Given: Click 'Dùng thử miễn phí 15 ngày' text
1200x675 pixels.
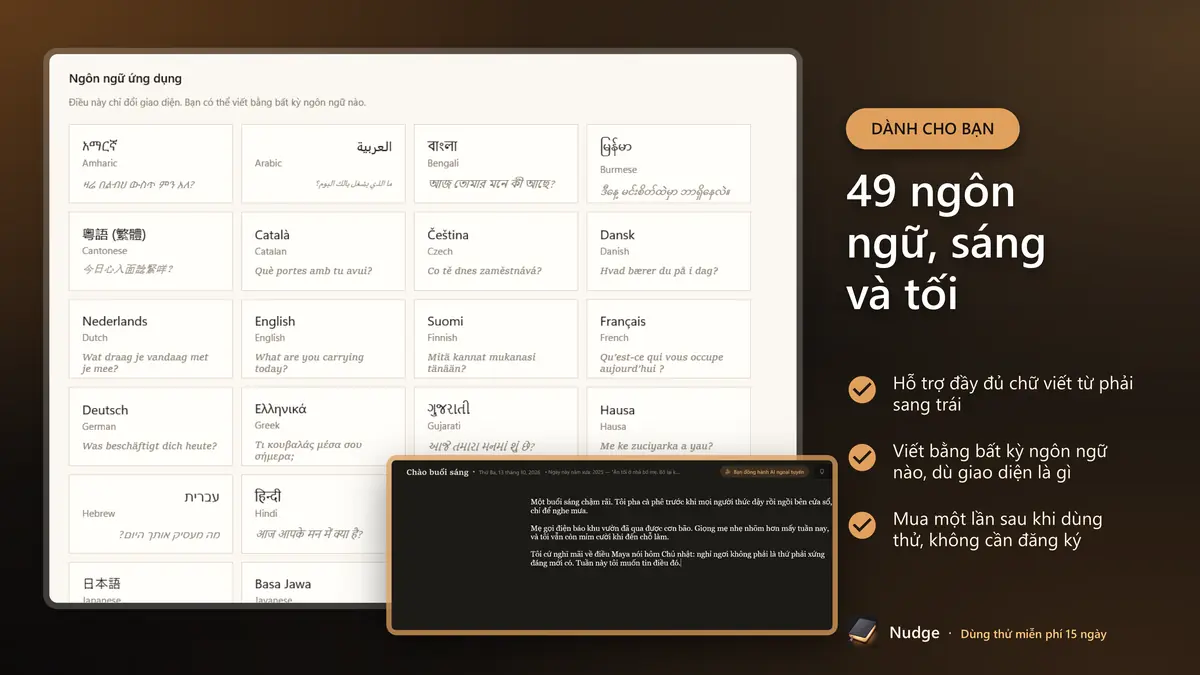Looking at the screenshot, I should tap(1033, 634).
